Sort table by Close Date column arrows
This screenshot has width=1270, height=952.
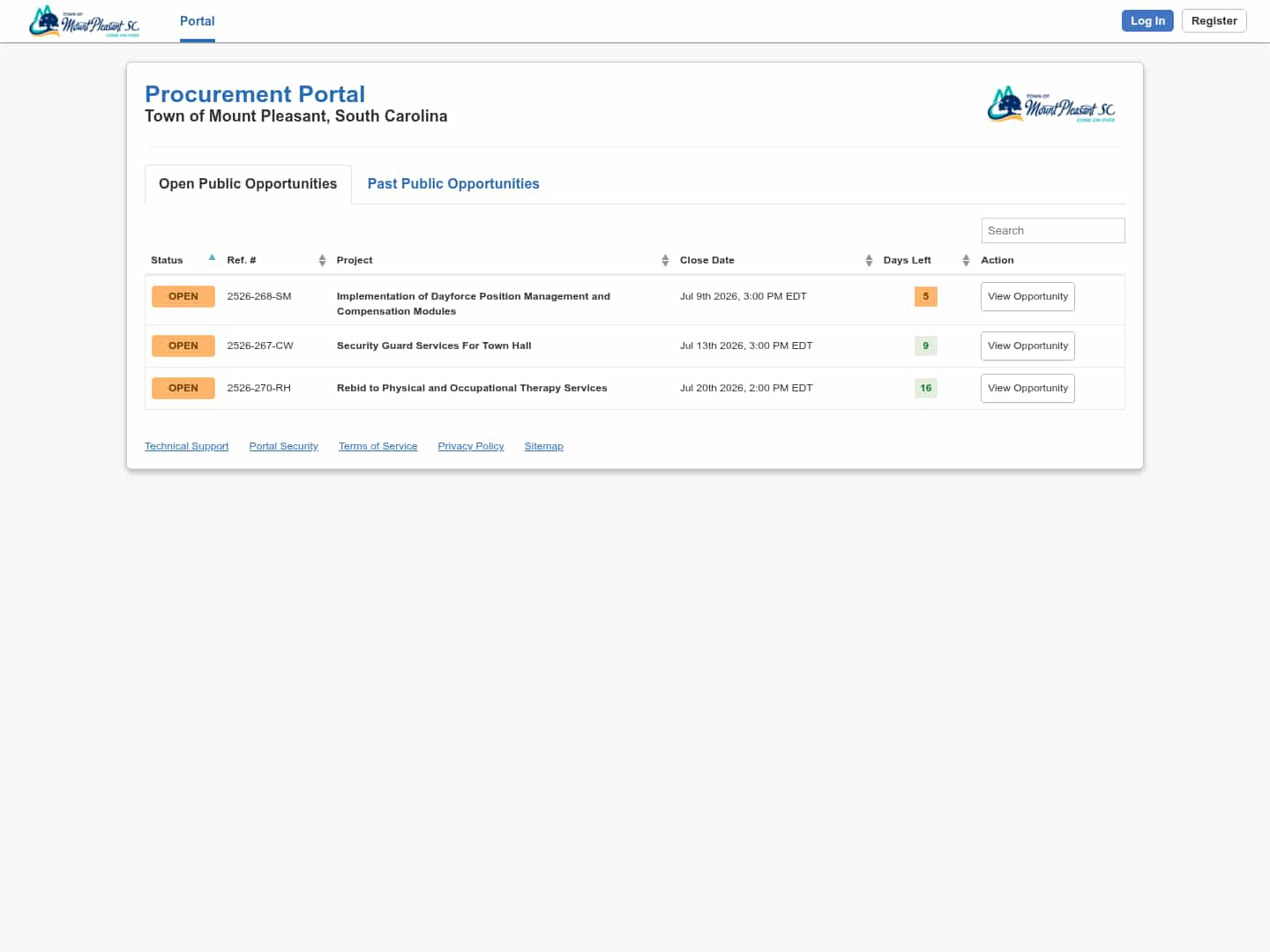[869, 260]
